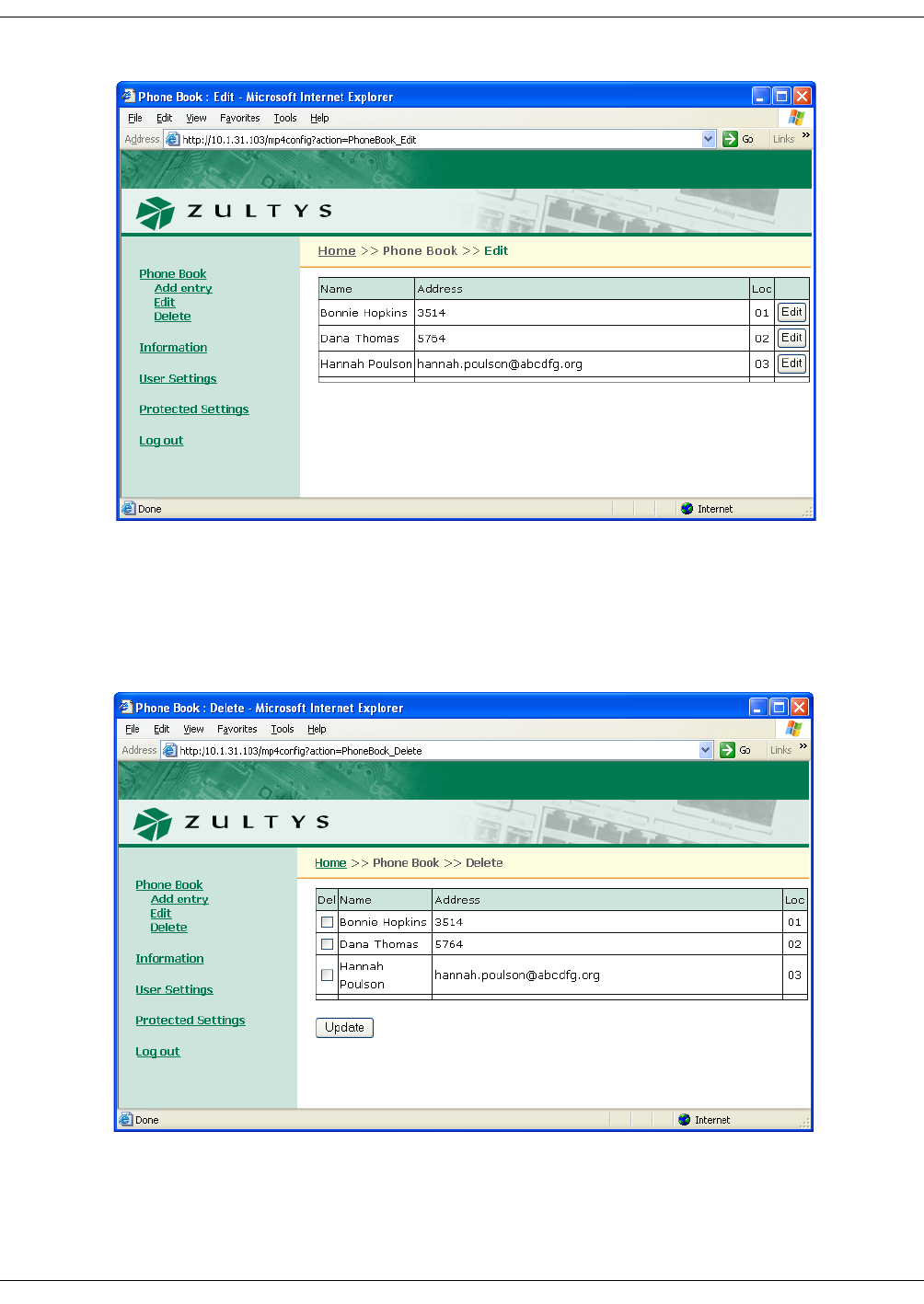
Task: Open Favorites menu in Edit window
Action: click(239, 118)
